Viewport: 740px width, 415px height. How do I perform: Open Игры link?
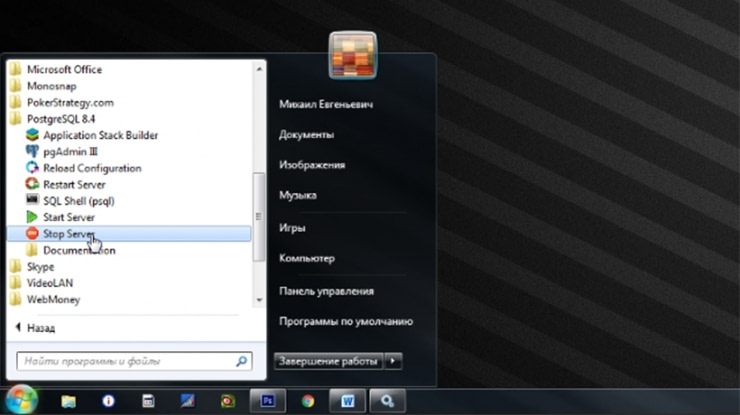click(292, 228)
